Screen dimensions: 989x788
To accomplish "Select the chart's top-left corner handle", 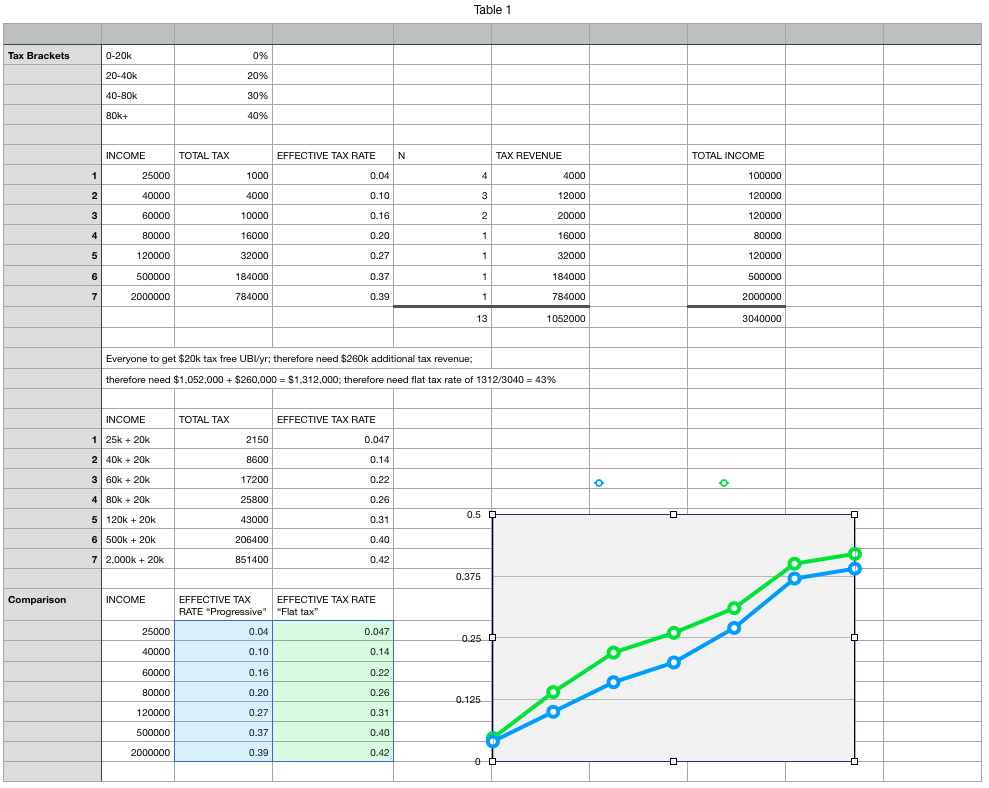I will tap(492, 514).
